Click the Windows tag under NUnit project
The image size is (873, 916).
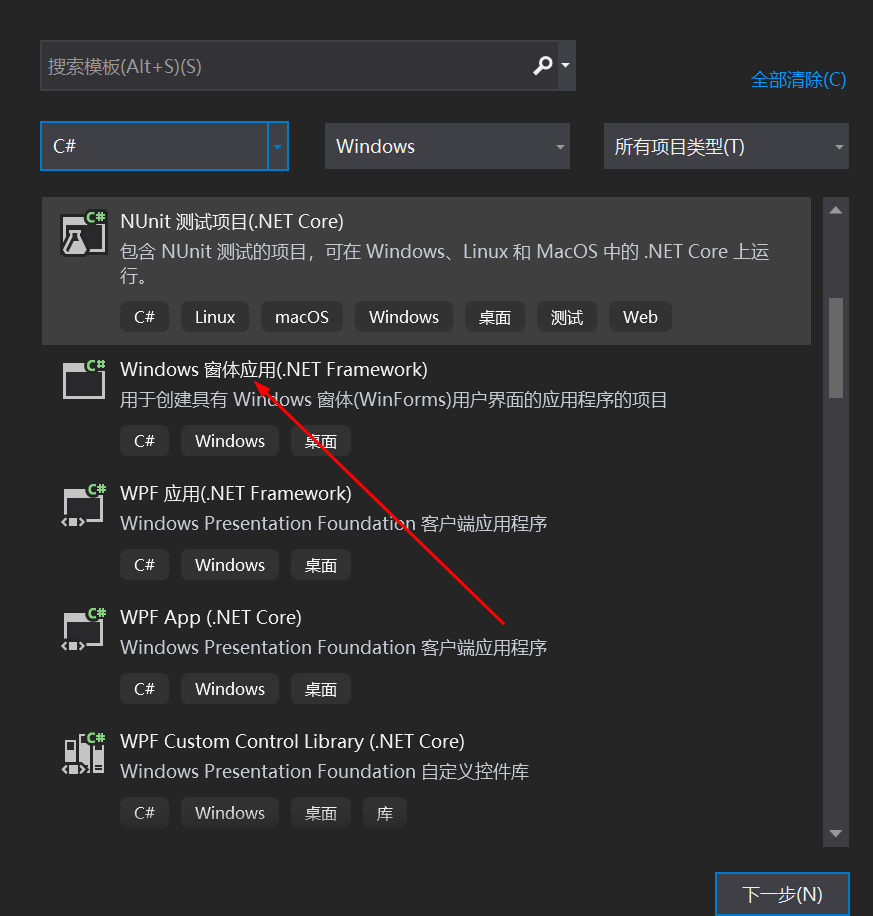click(x=404, y=317)
